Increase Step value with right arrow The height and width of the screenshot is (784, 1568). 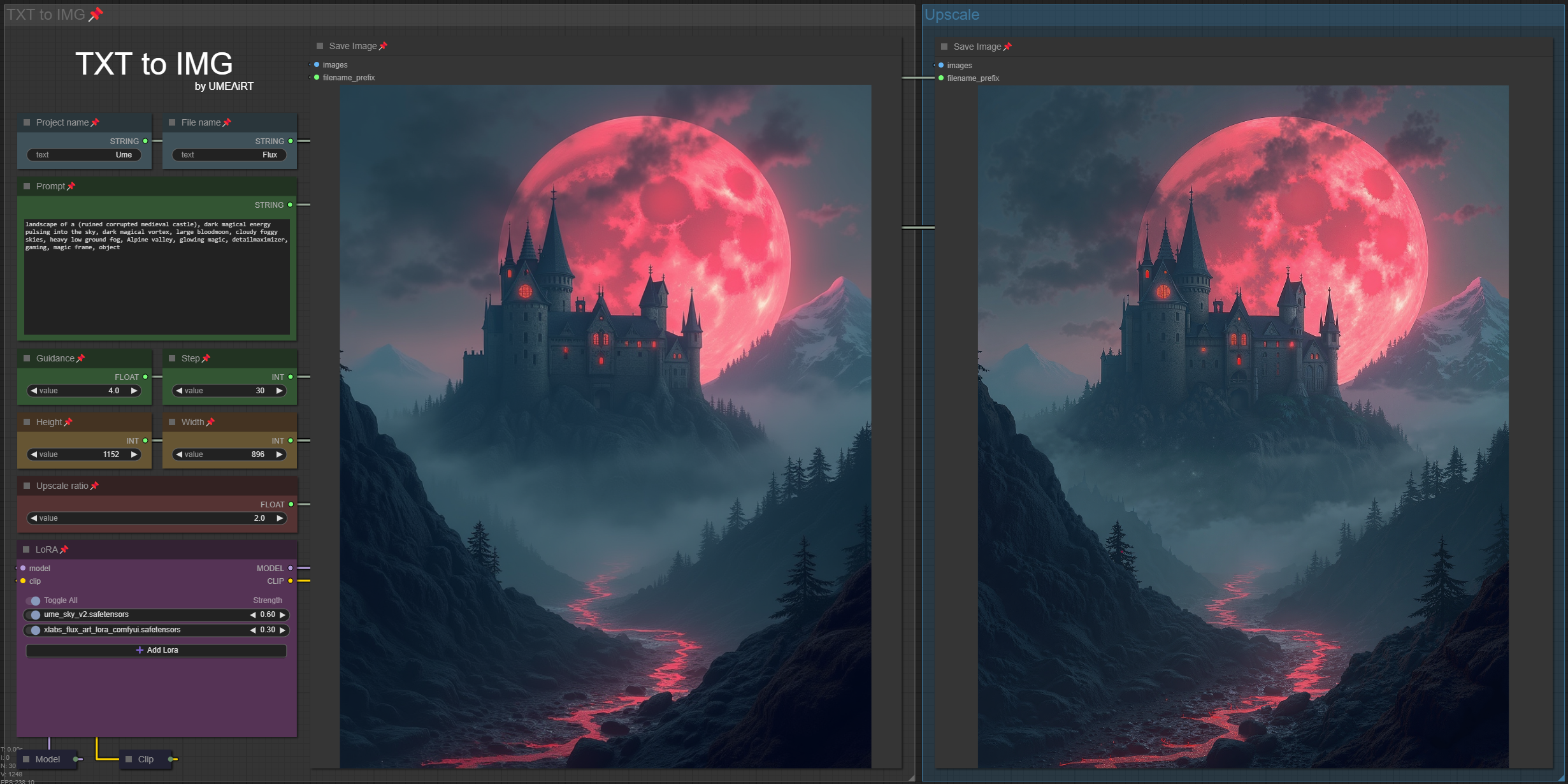280,391
